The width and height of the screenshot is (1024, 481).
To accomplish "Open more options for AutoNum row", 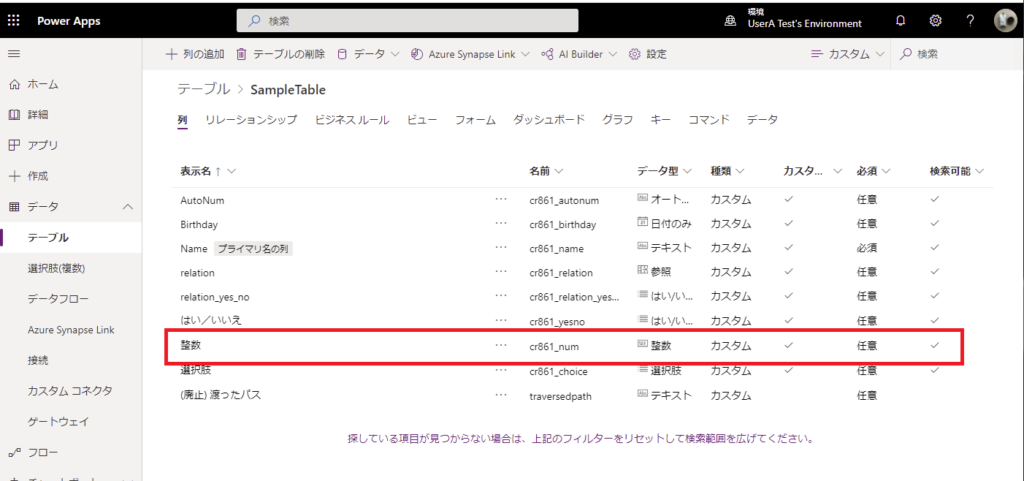I will (501, 200).
